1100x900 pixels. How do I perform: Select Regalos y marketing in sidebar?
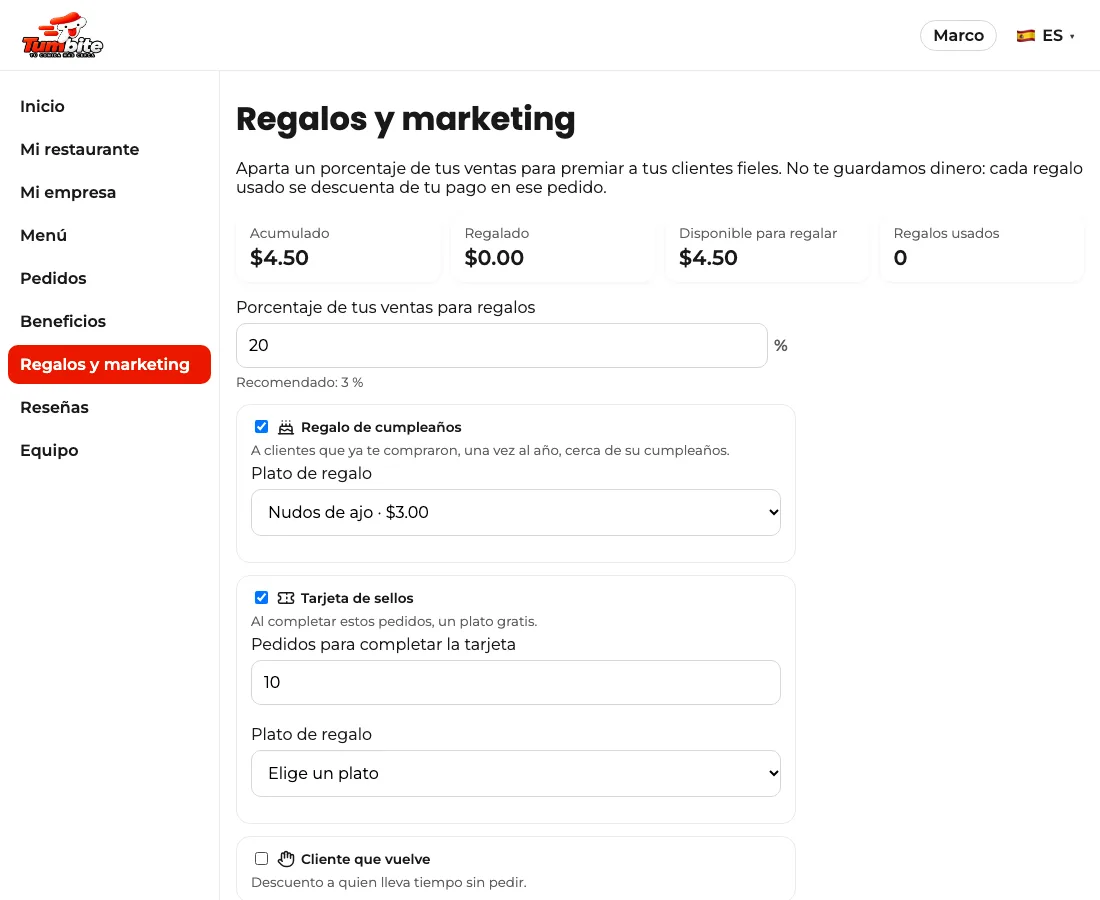[109, 364]
